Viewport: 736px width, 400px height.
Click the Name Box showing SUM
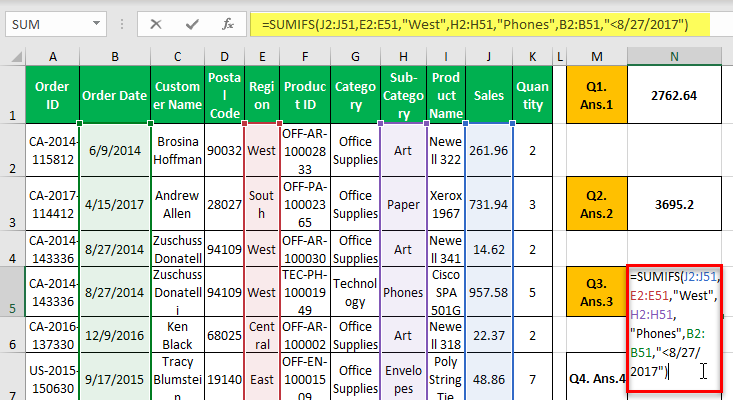[56, 24]
